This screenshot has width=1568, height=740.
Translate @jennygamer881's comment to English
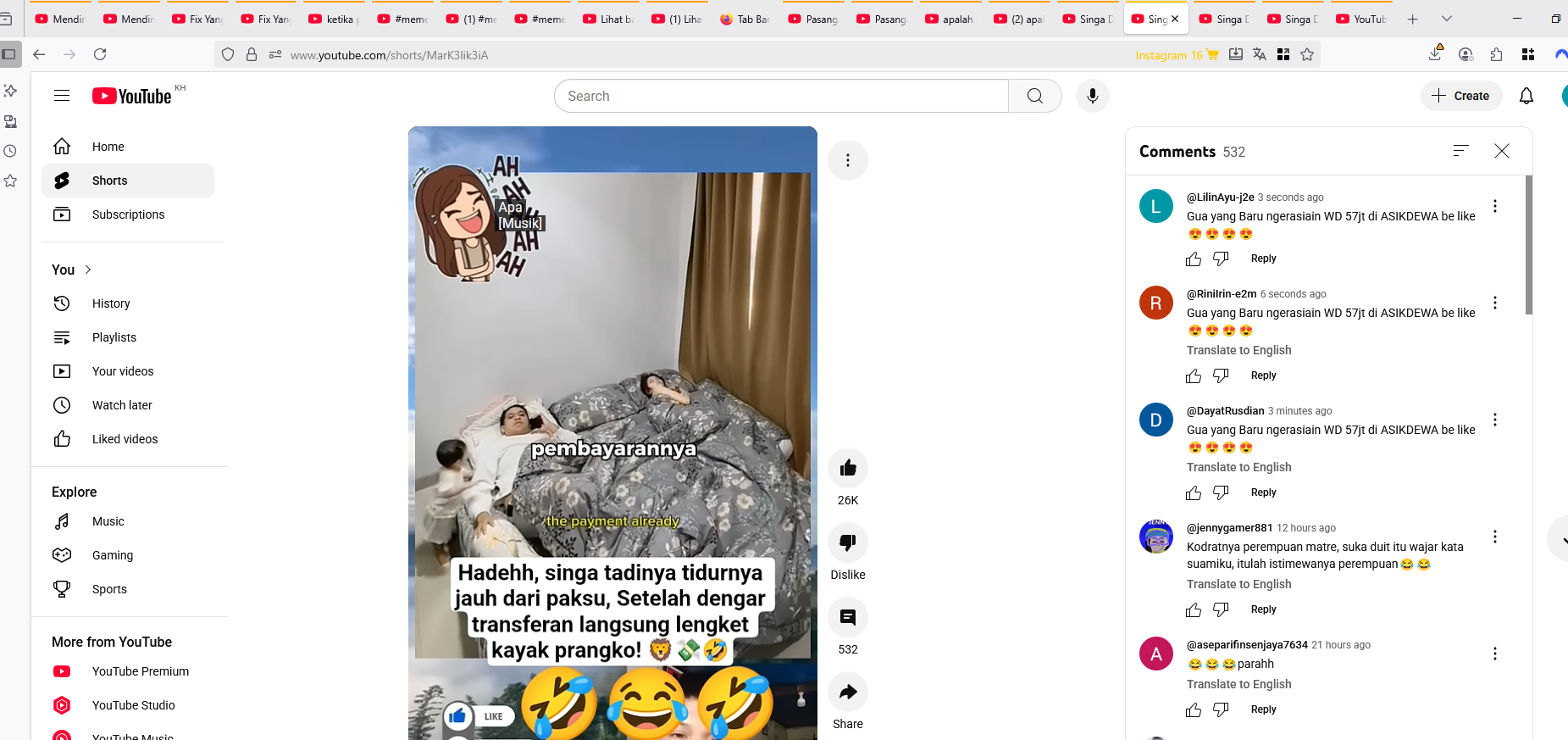[1238, 584]
